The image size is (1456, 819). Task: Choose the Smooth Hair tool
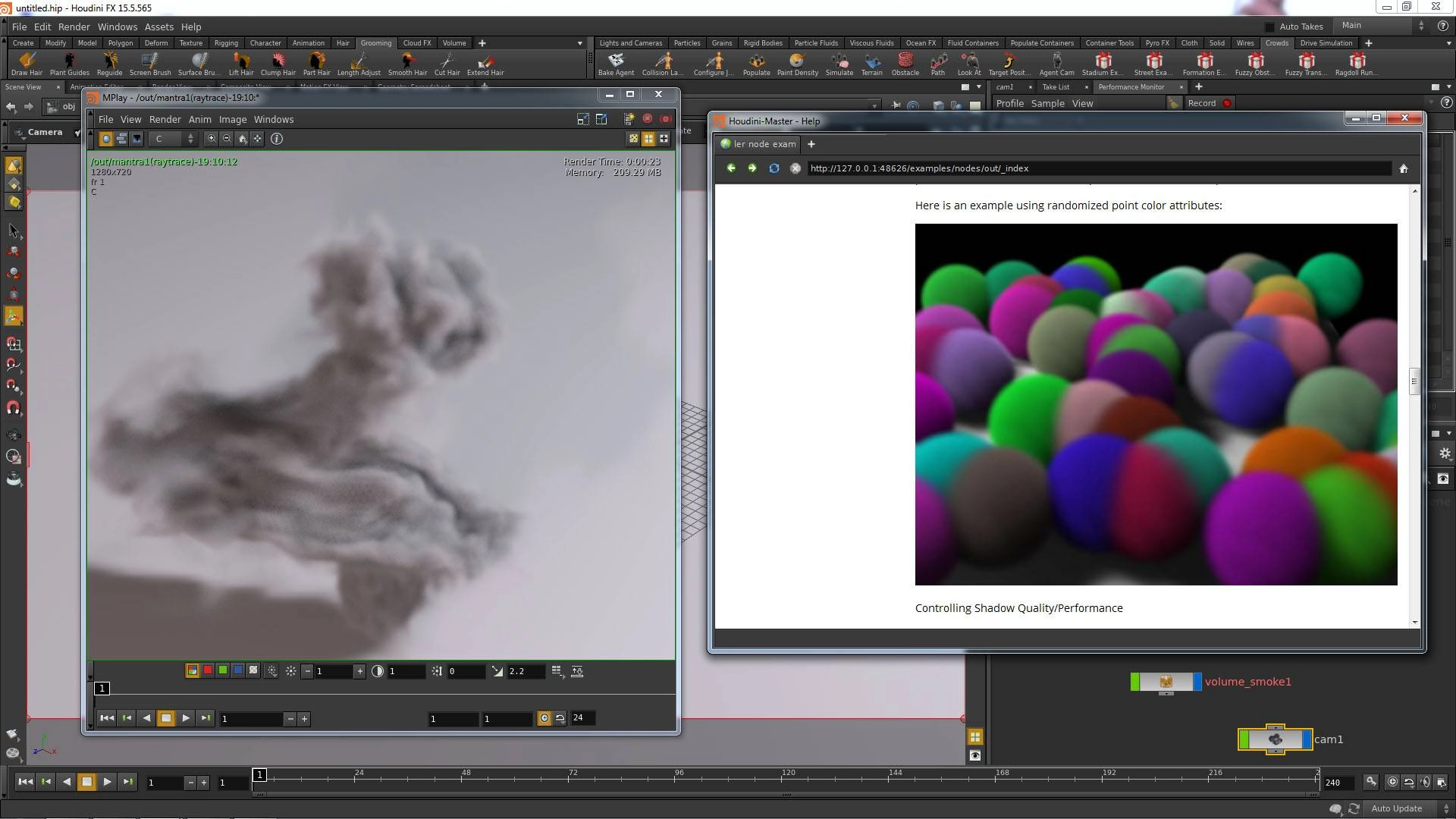click(407, 64)
